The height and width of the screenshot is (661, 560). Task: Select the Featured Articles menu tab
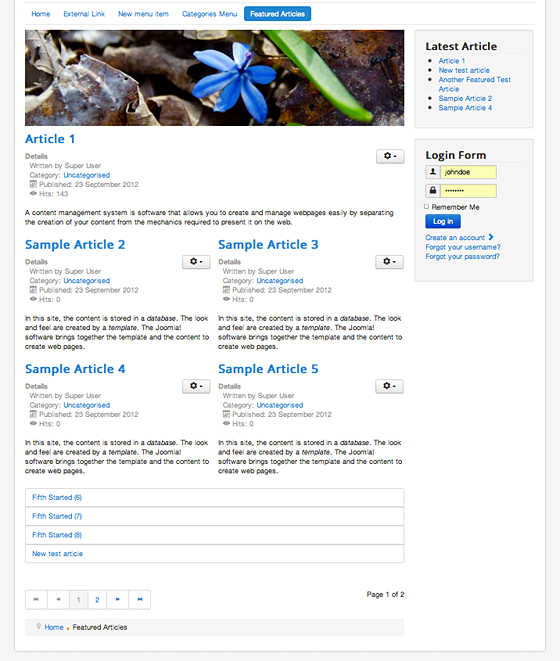coord(277,14)
